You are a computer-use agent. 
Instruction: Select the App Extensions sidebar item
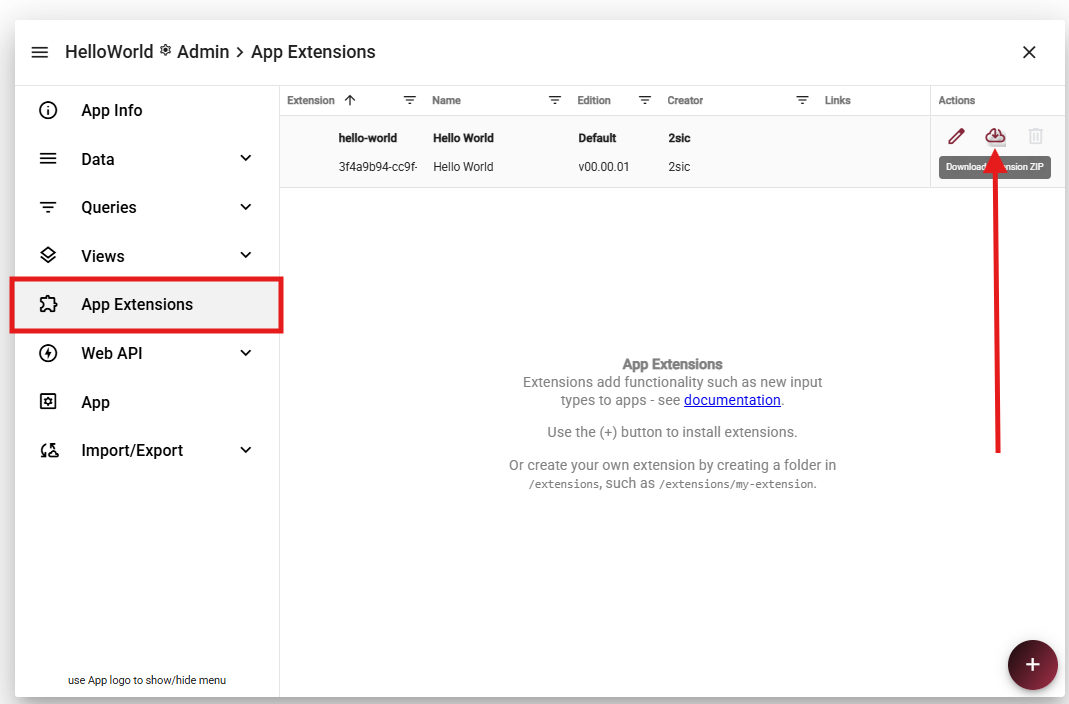(137, 304)
